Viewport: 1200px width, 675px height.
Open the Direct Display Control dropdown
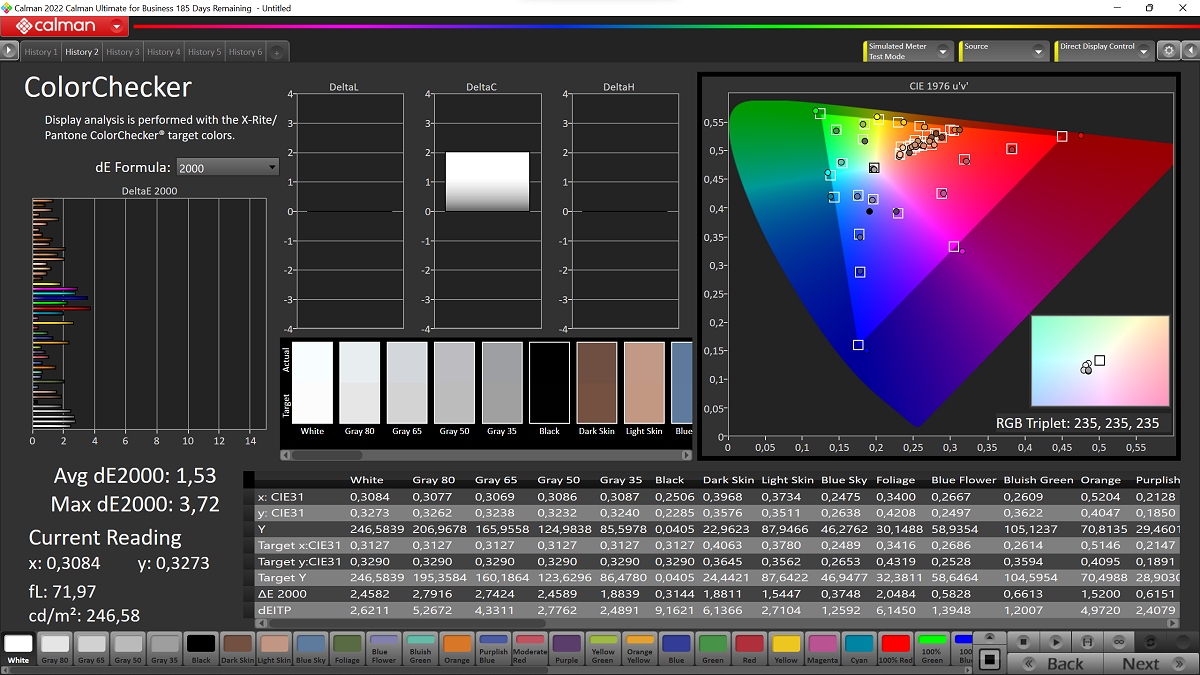click(1145, 51)
